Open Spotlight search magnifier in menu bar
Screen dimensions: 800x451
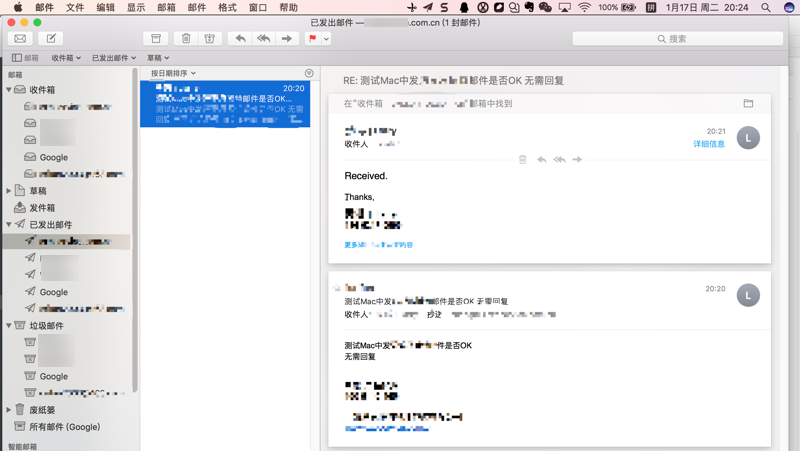pyautogui.click(x=766, y=7)
